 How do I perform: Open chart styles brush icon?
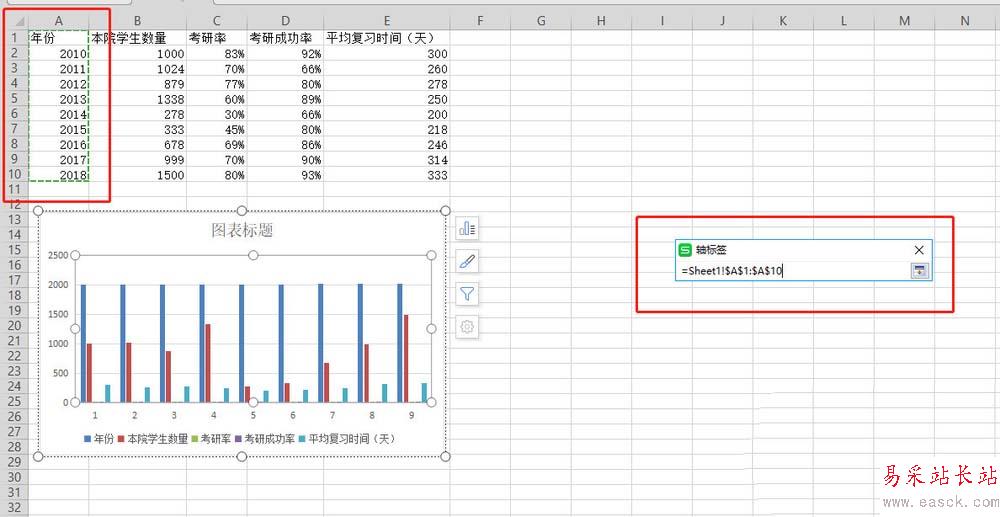[467, 262]
